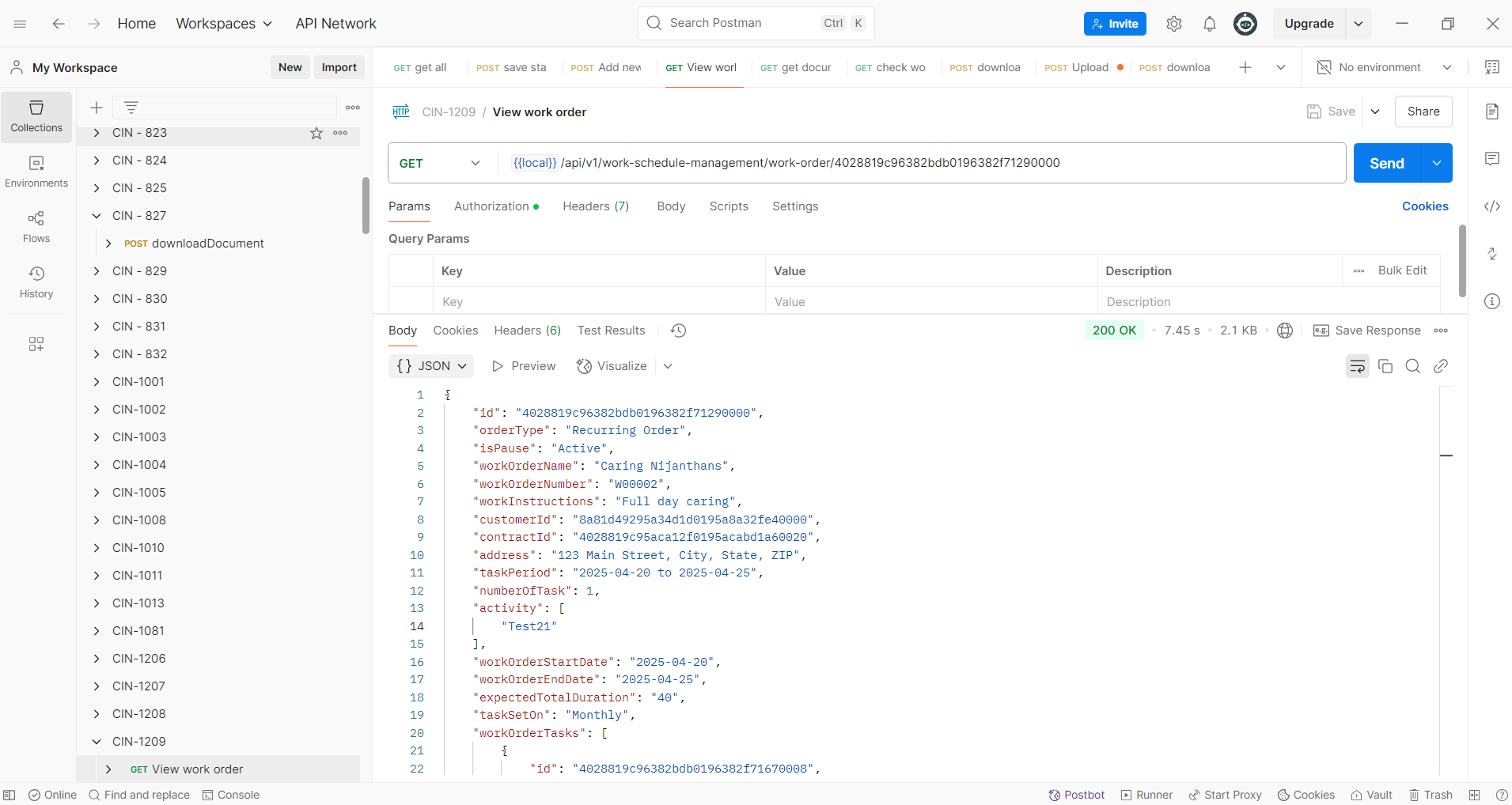Open the tab list overflow chevron
The width and height of the screenshot is (1512, 805).
1281,67
